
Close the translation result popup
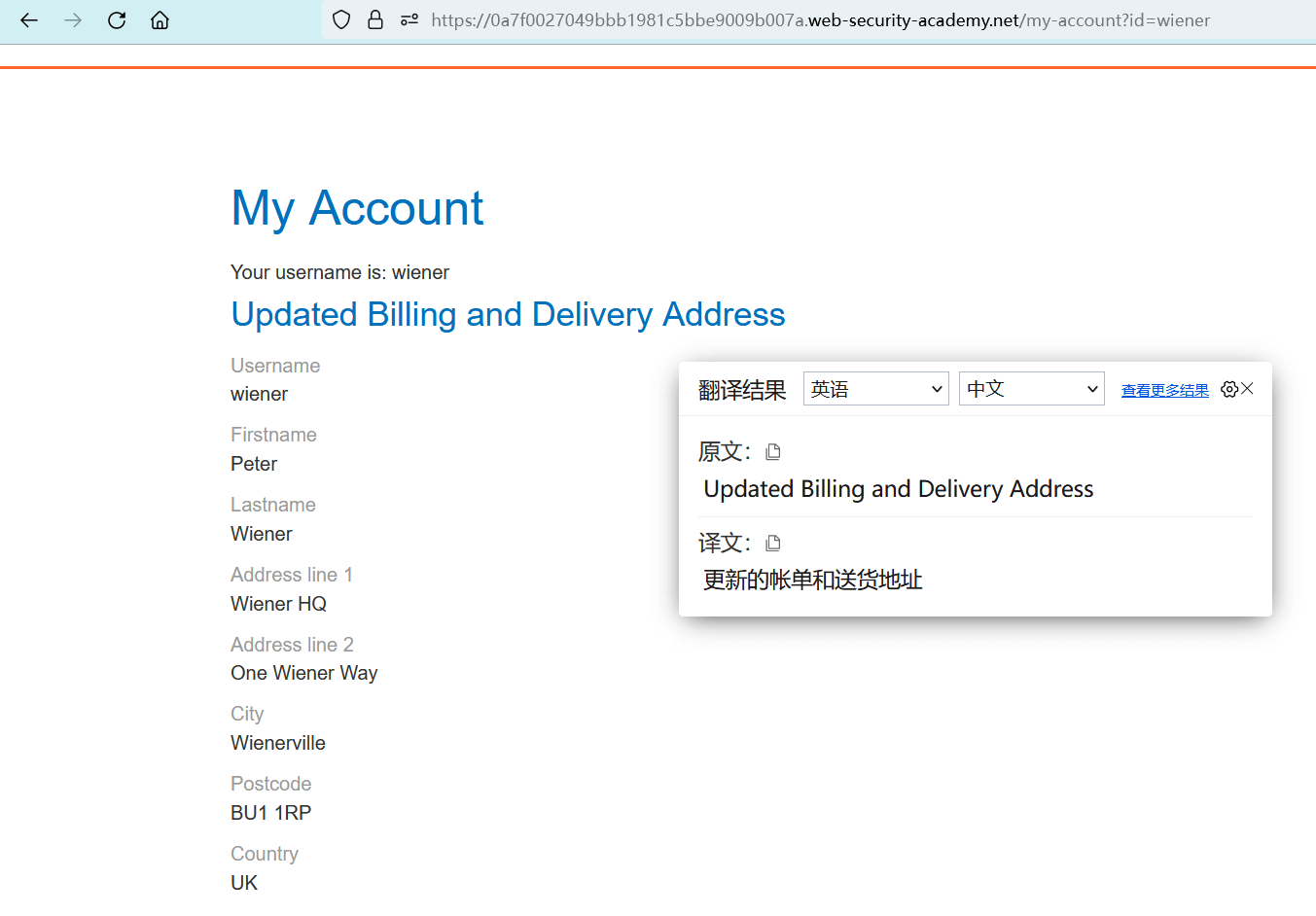point(1248,388)
